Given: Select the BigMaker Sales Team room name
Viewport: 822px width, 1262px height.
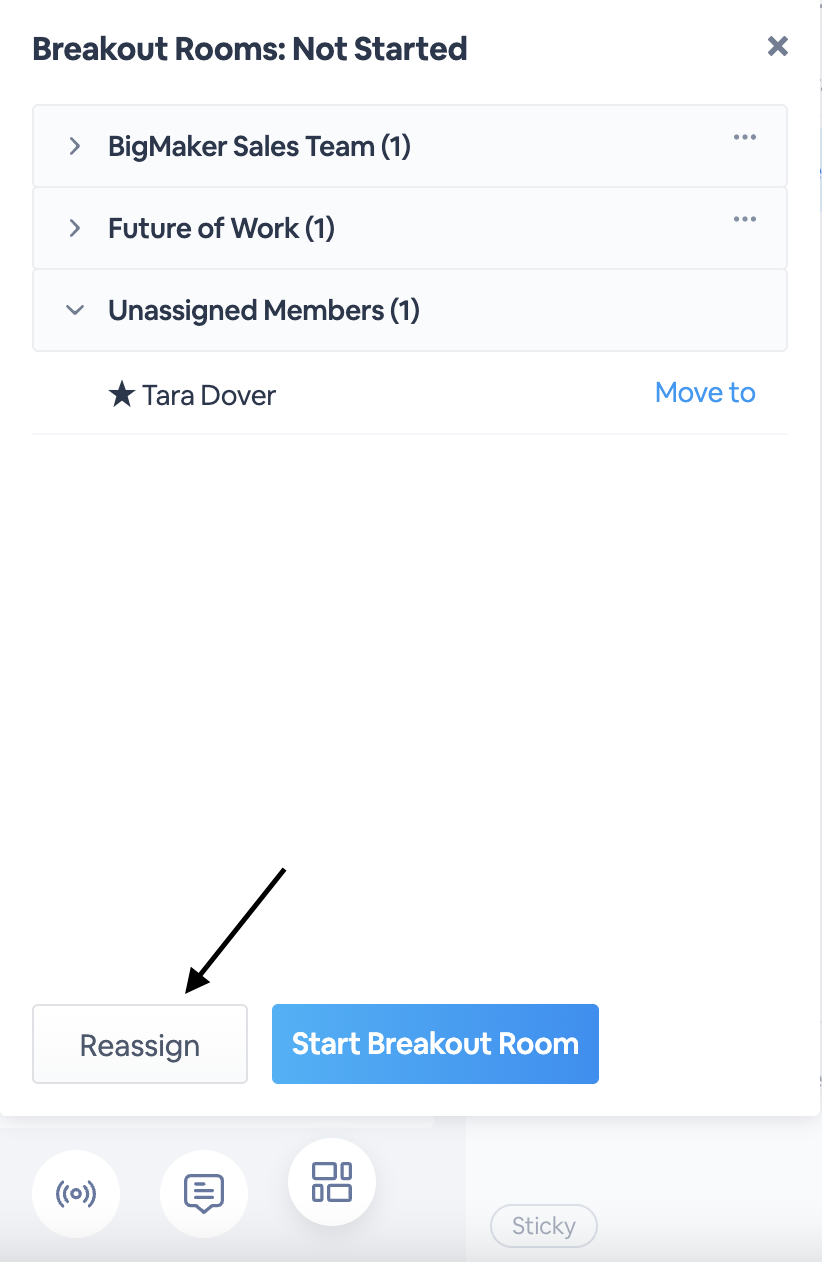Looking at the screenshot, I should tap(259, 147).
